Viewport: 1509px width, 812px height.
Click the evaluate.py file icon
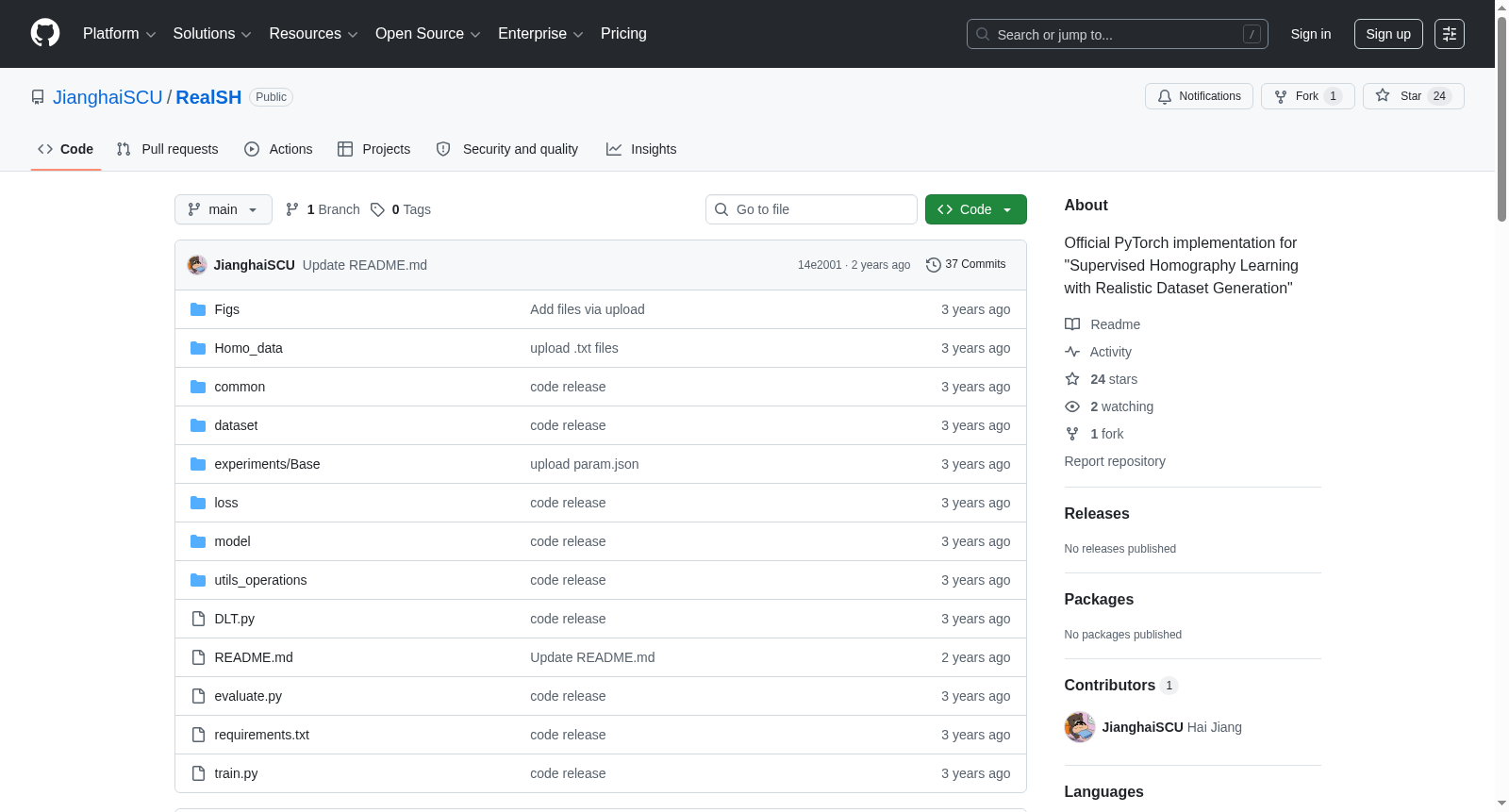tap(198, 696)
